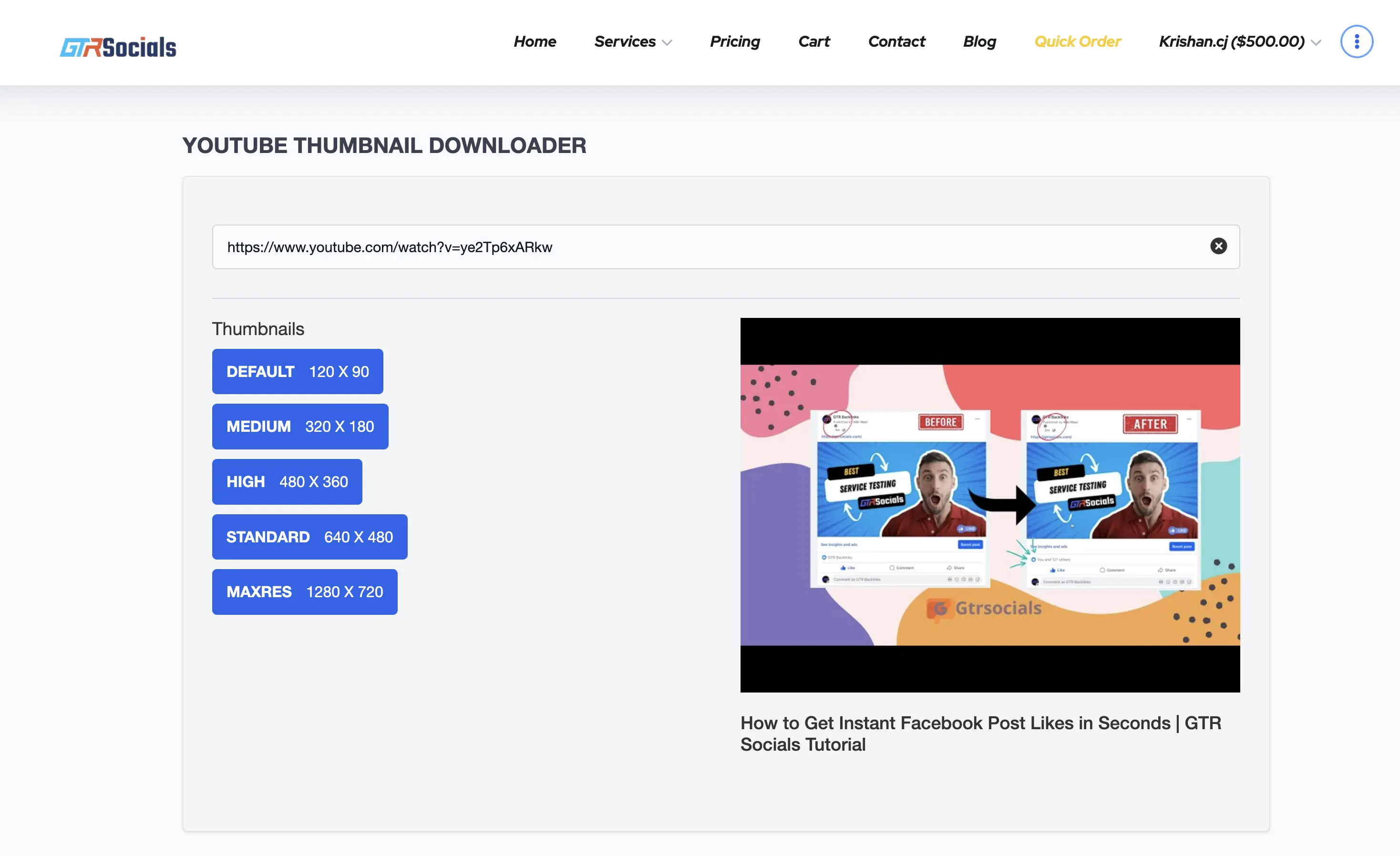1400x856 pixels.
Task: Clear the YouTube URL with the X icon
Action: pos(1218,246)
